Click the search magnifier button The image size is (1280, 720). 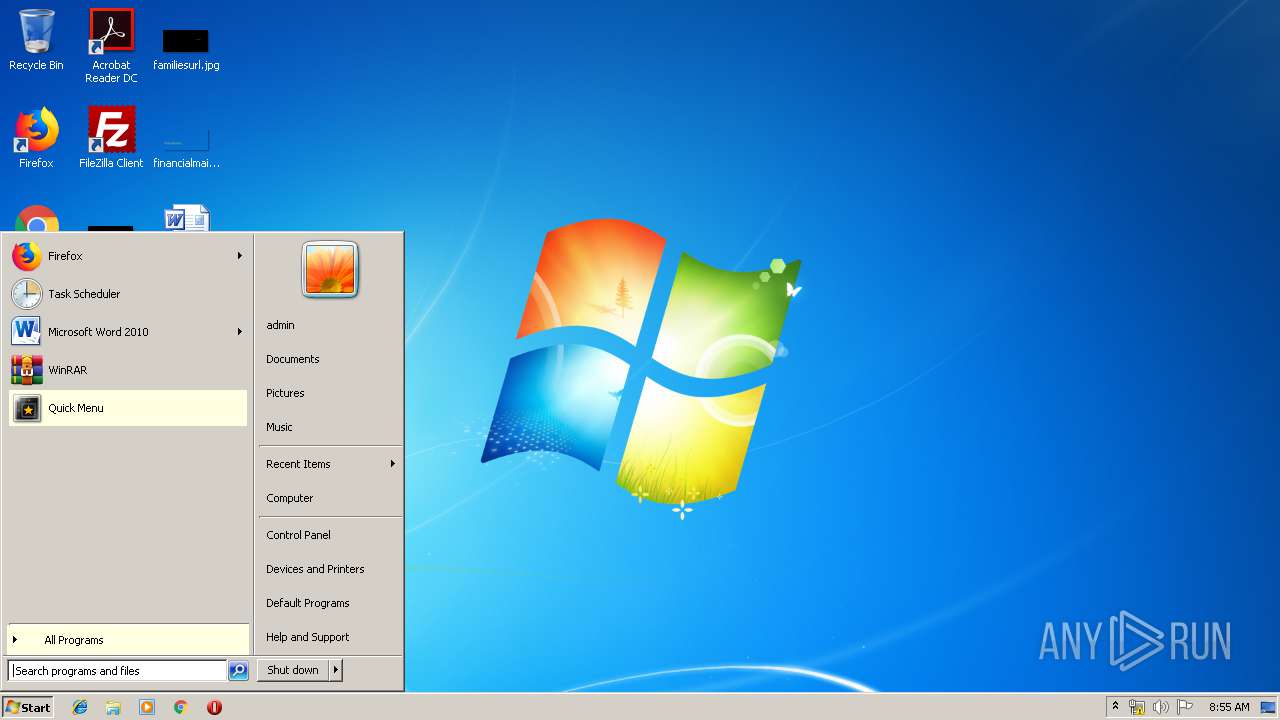(238, 671)
